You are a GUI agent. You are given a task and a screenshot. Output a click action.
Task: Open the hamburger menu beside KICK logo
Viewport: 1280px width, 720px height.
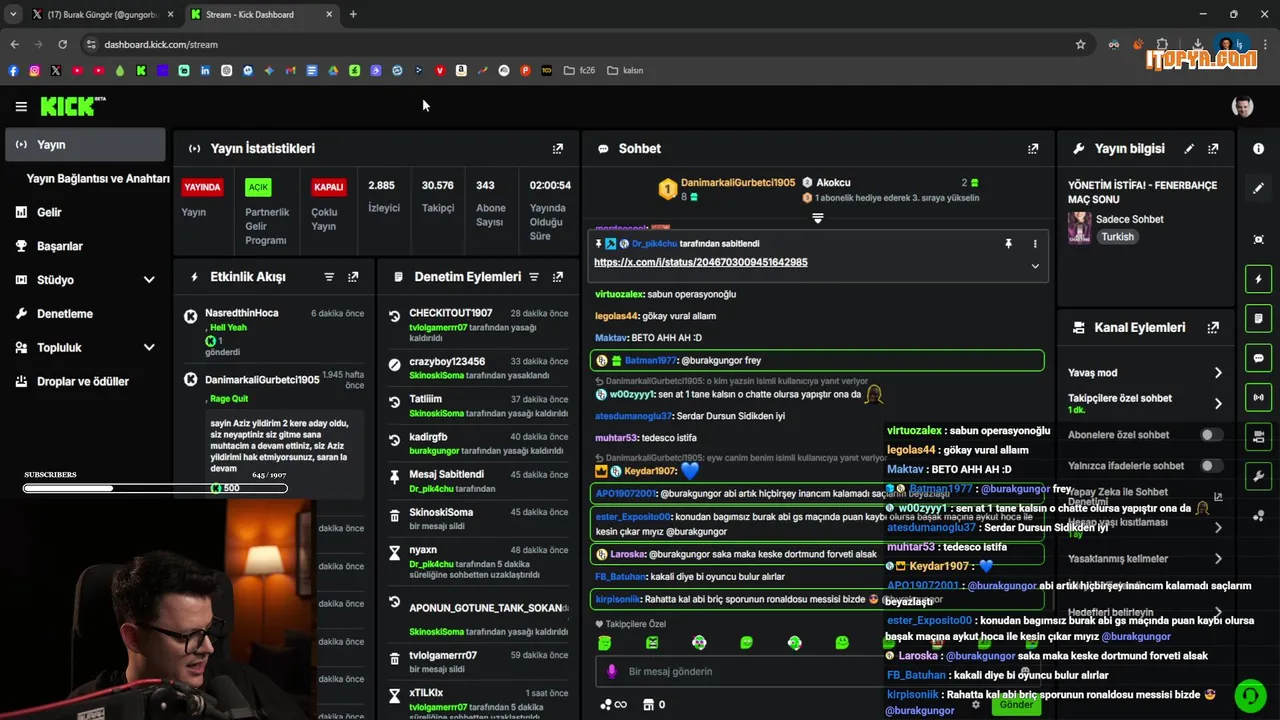21,106
